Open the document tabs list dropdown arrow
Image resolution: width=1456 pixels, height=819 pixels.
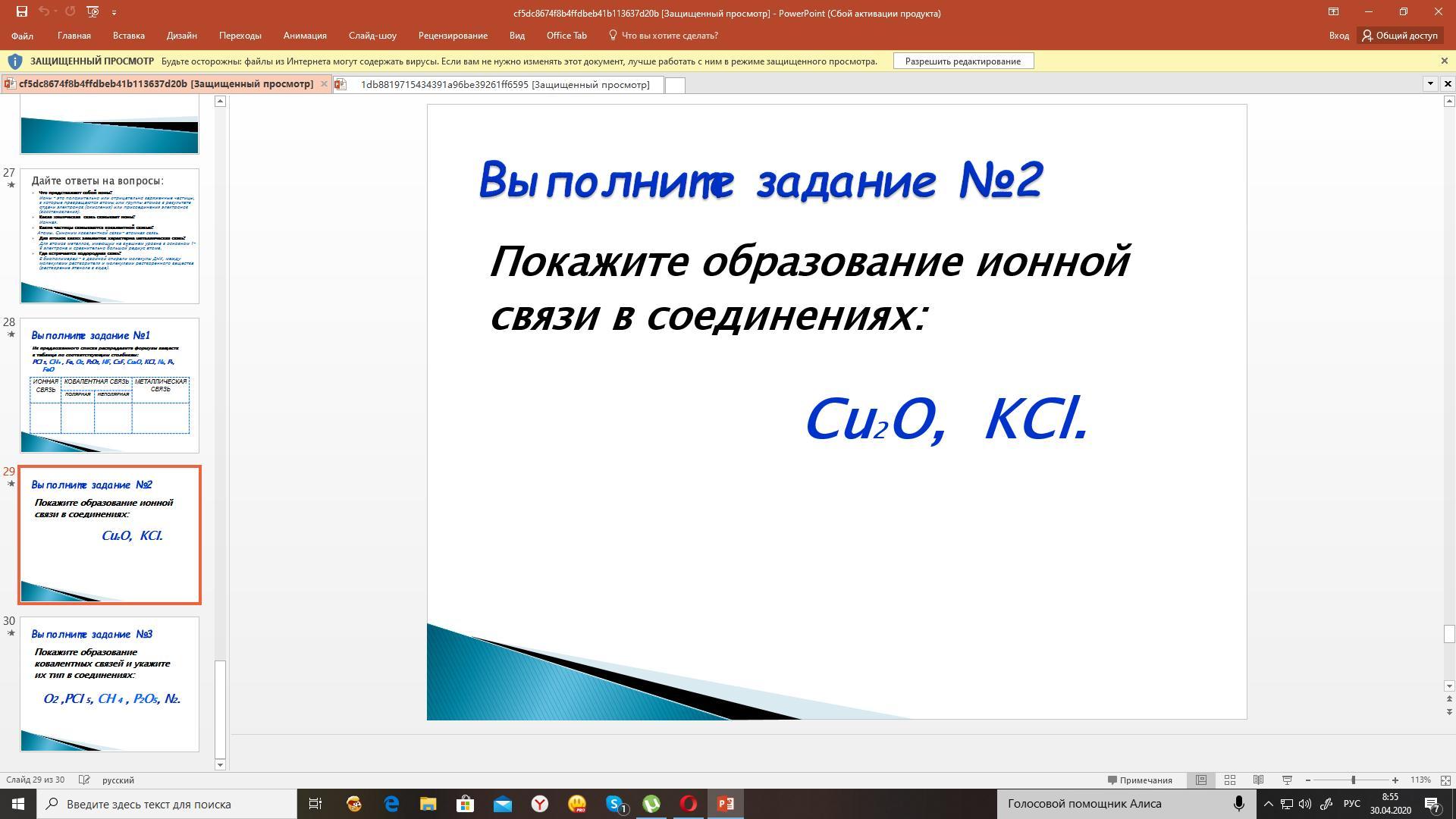click(x=1430, y=83)
